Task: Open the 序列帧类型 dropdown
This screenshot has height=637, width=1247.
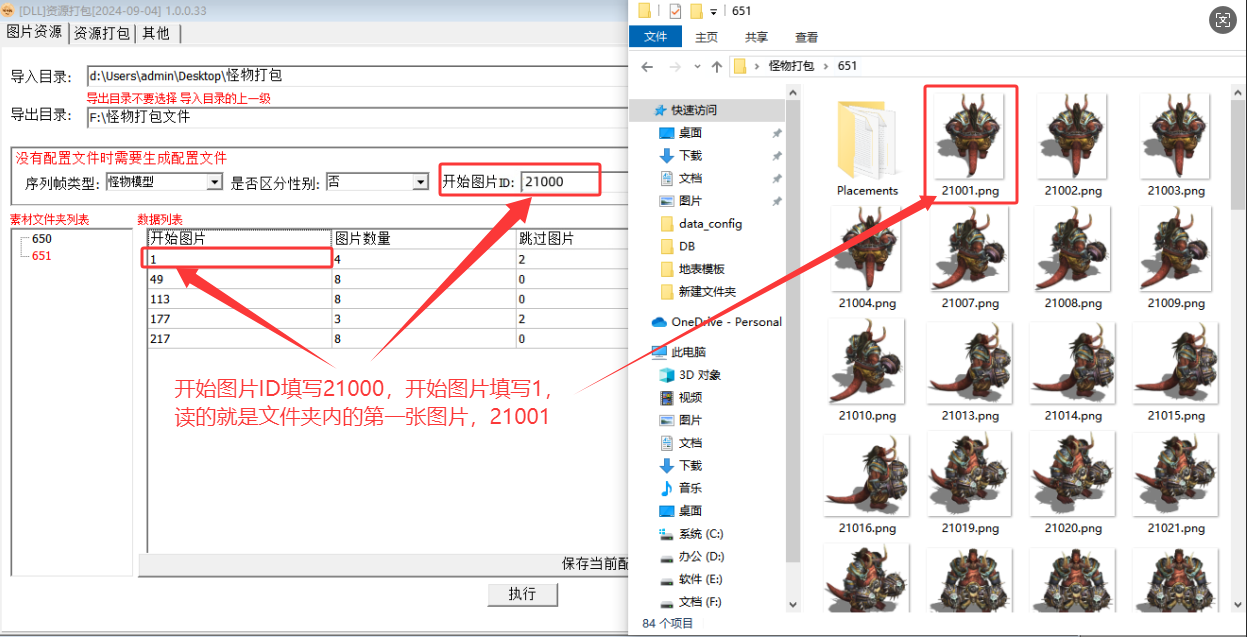Action: click(214, 182)
